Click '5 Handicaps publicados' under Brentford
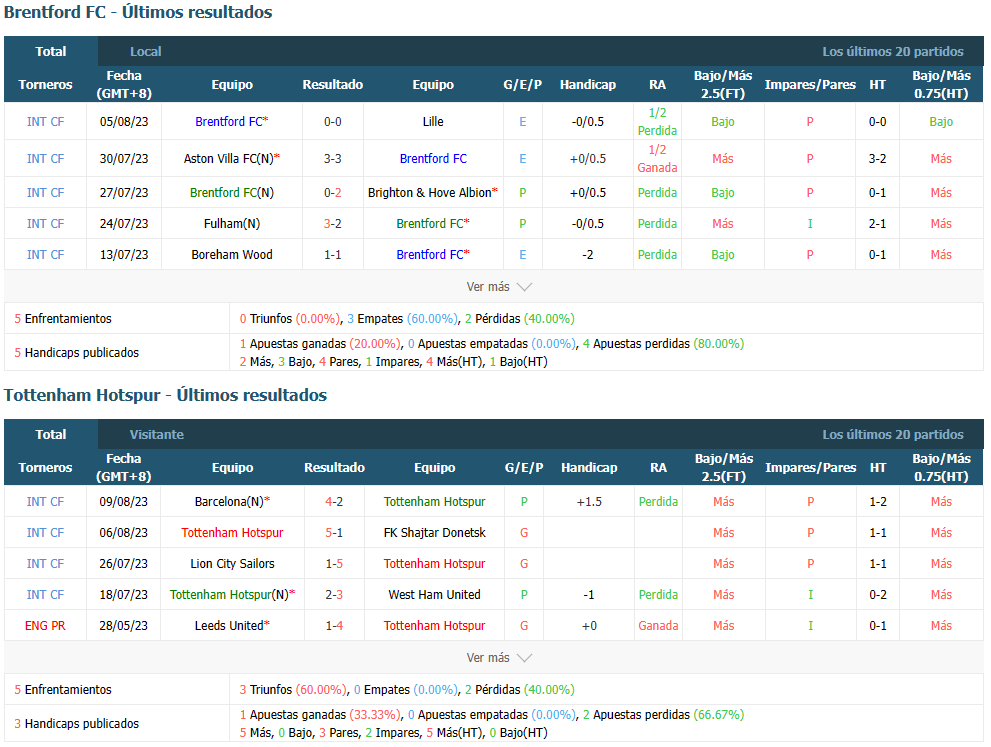This screenshot has width=991, height=747. (x=76, y=353)
